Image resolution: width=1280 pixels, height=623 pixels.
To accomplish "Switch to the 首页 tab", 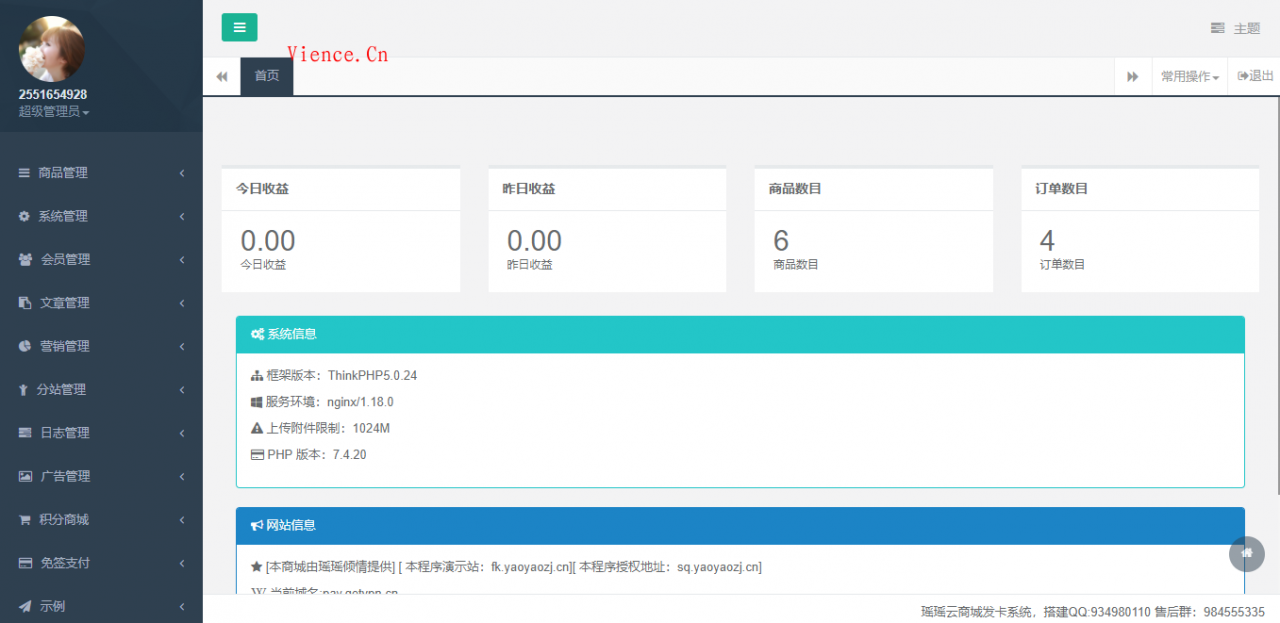I will tap(266, 75).
